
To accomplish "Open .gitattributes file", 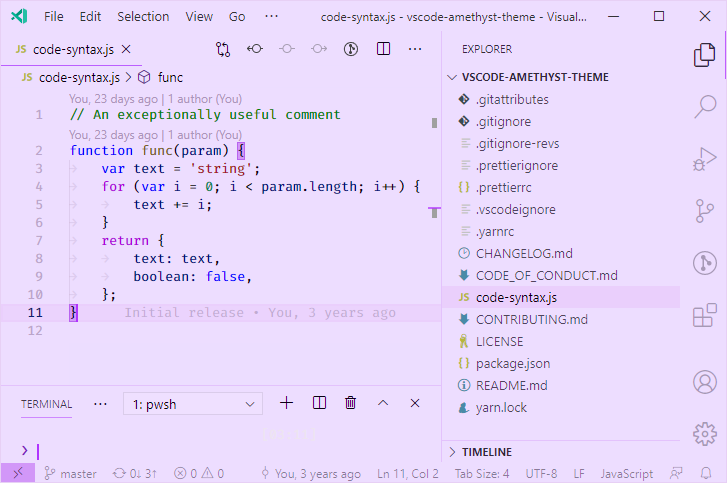I will [x=561, y=100].
